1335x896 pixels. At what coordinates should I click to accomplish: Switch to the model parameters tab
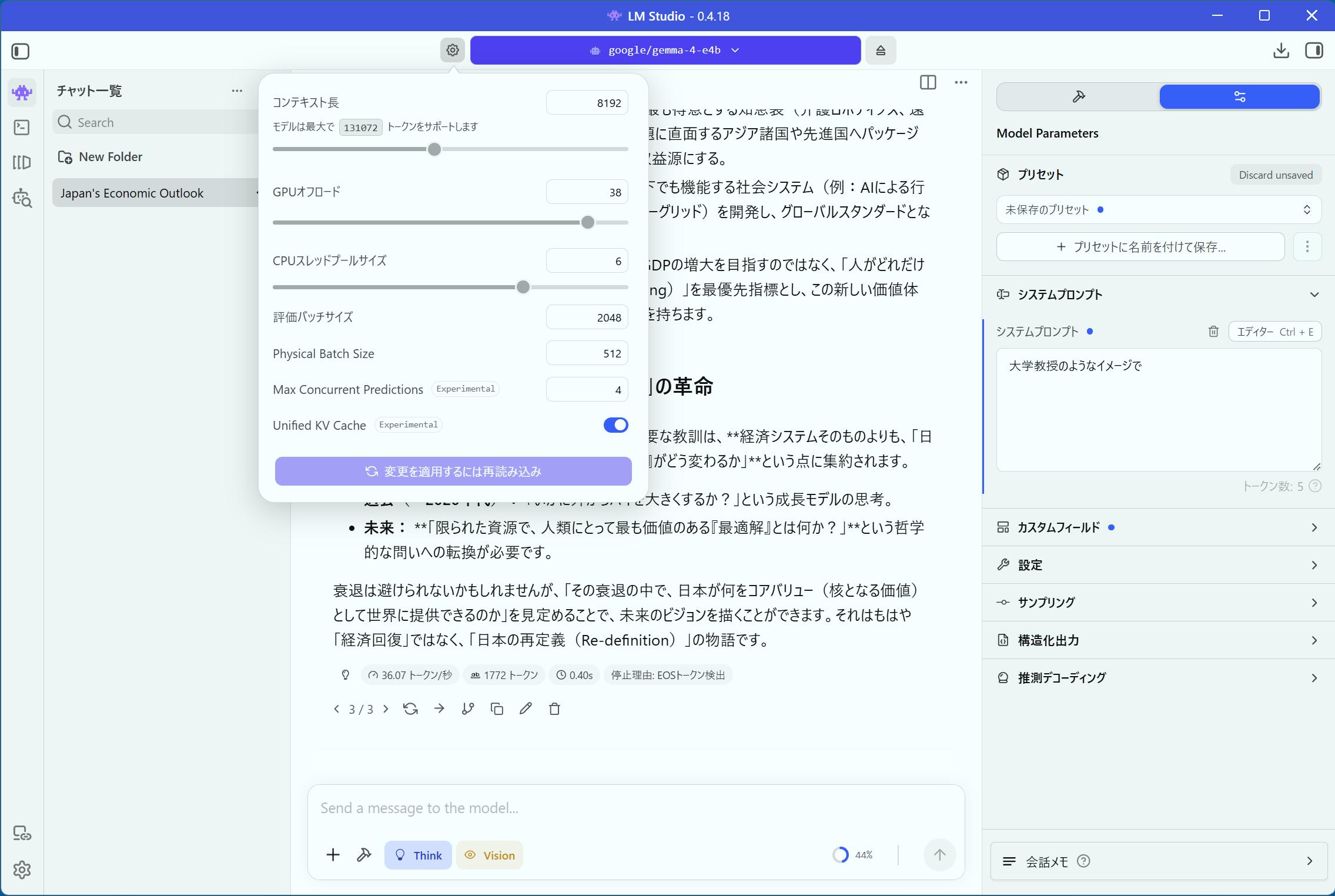[x=1239, y=96]
